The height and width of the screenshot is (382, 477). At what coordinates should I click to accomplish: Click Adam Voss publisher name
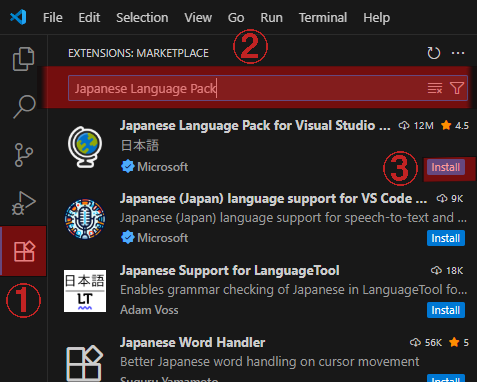pos(149,310)
